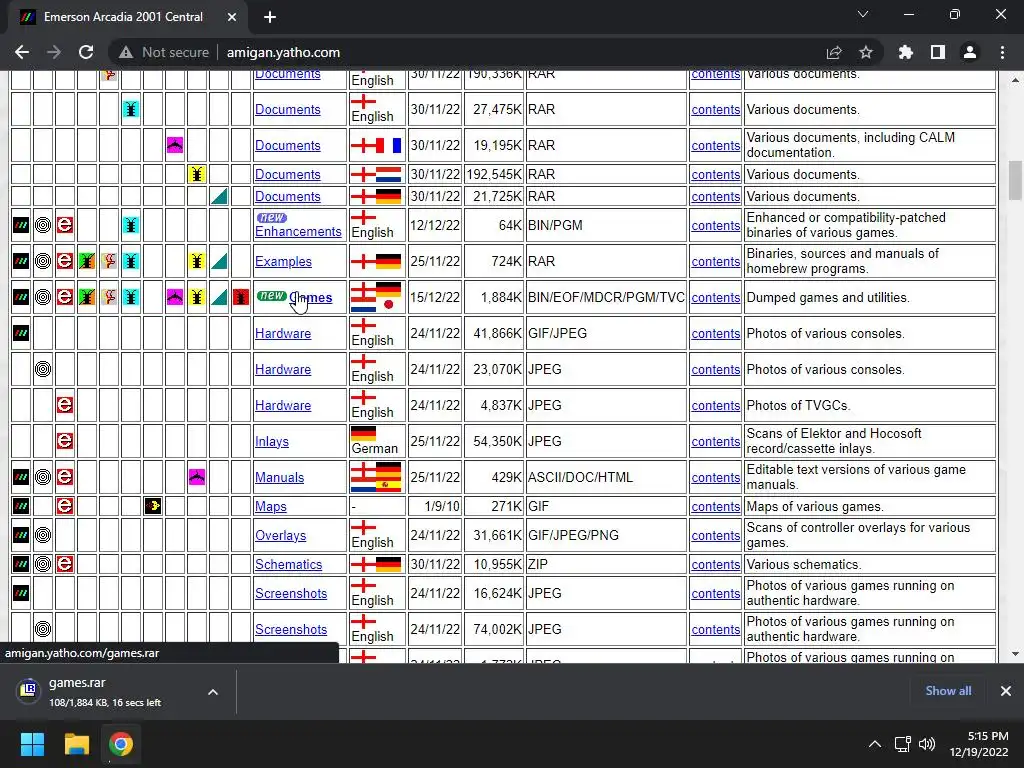Screen dimensions: 1024x768
Task: Open the Overlays link
Action: click(280, 535)
